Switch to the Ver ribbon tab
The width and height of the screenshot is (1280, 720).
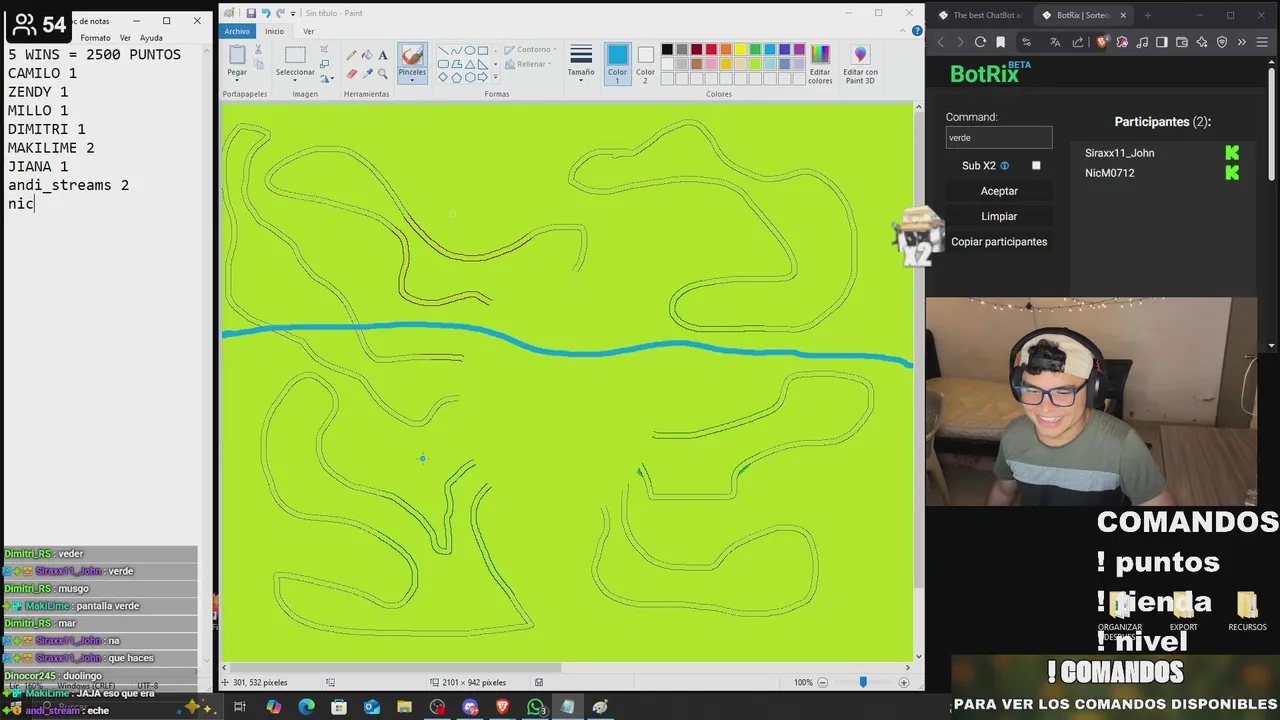[x=308, y=31]
